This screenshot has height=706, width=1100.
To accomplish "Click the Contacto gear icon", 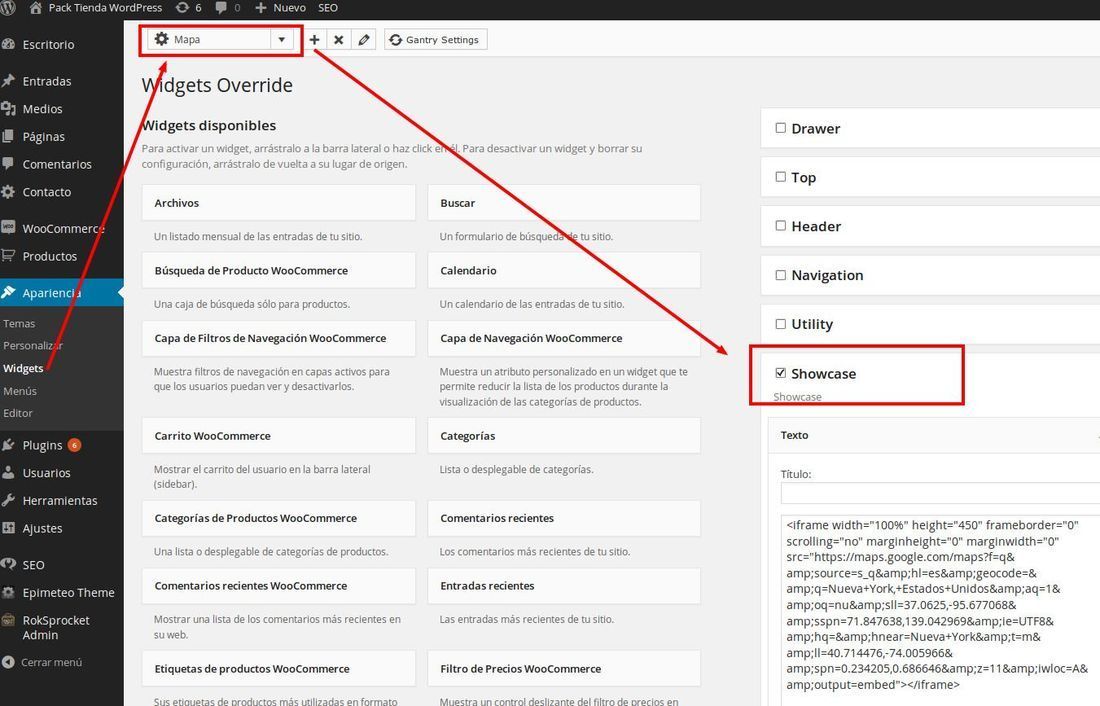I will (x=8, y=192).
